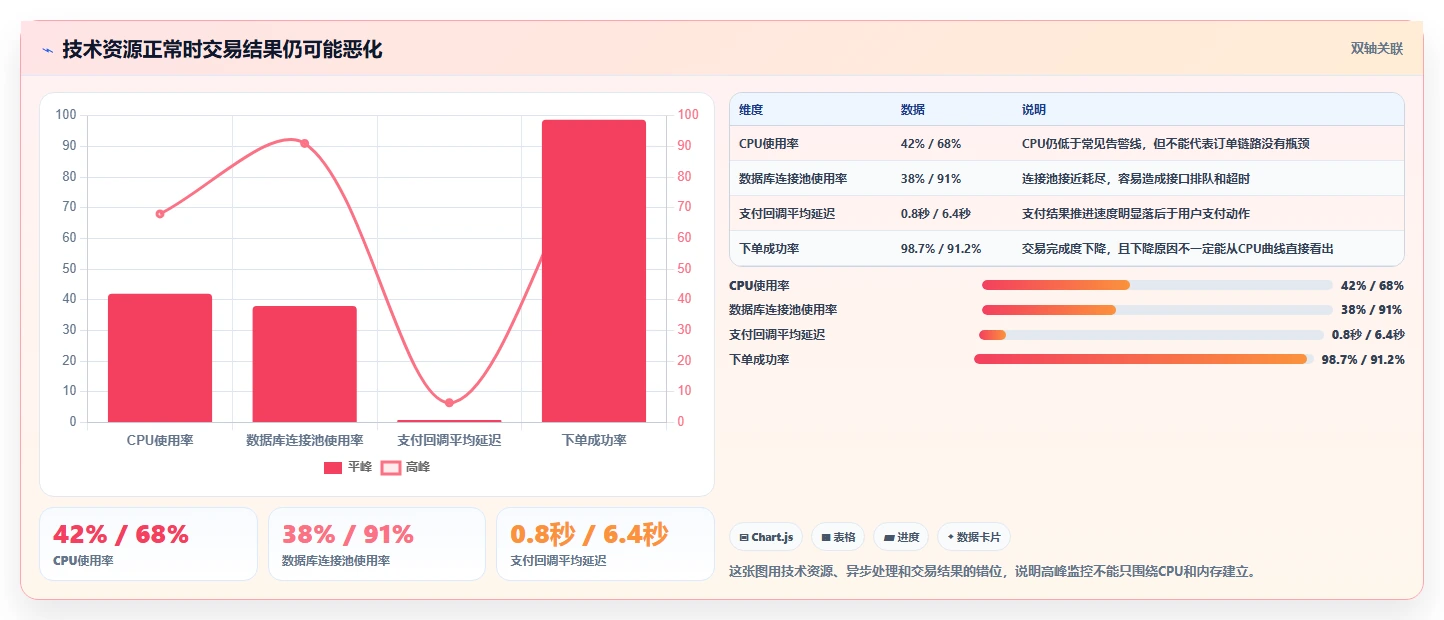Click the footer sentence starting with 这张图用技术资源
1444x620 pixels.
(x=992, y=572)
